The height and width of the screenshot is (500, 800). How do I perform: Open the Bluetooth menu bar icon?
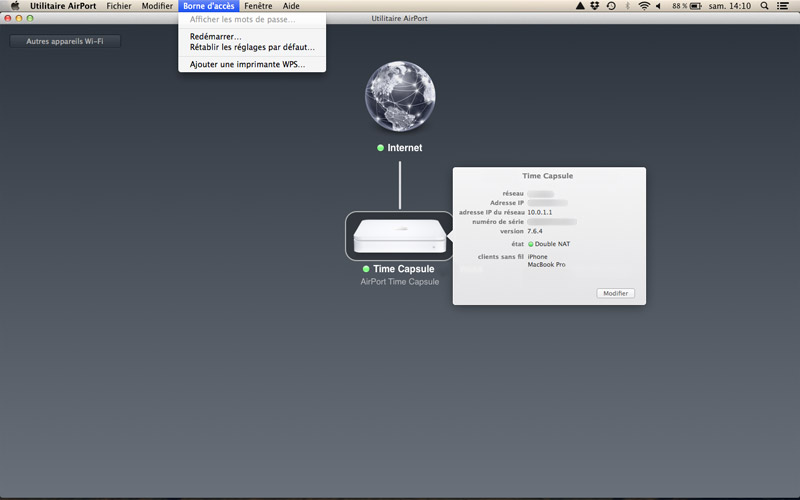coord(628,6)
